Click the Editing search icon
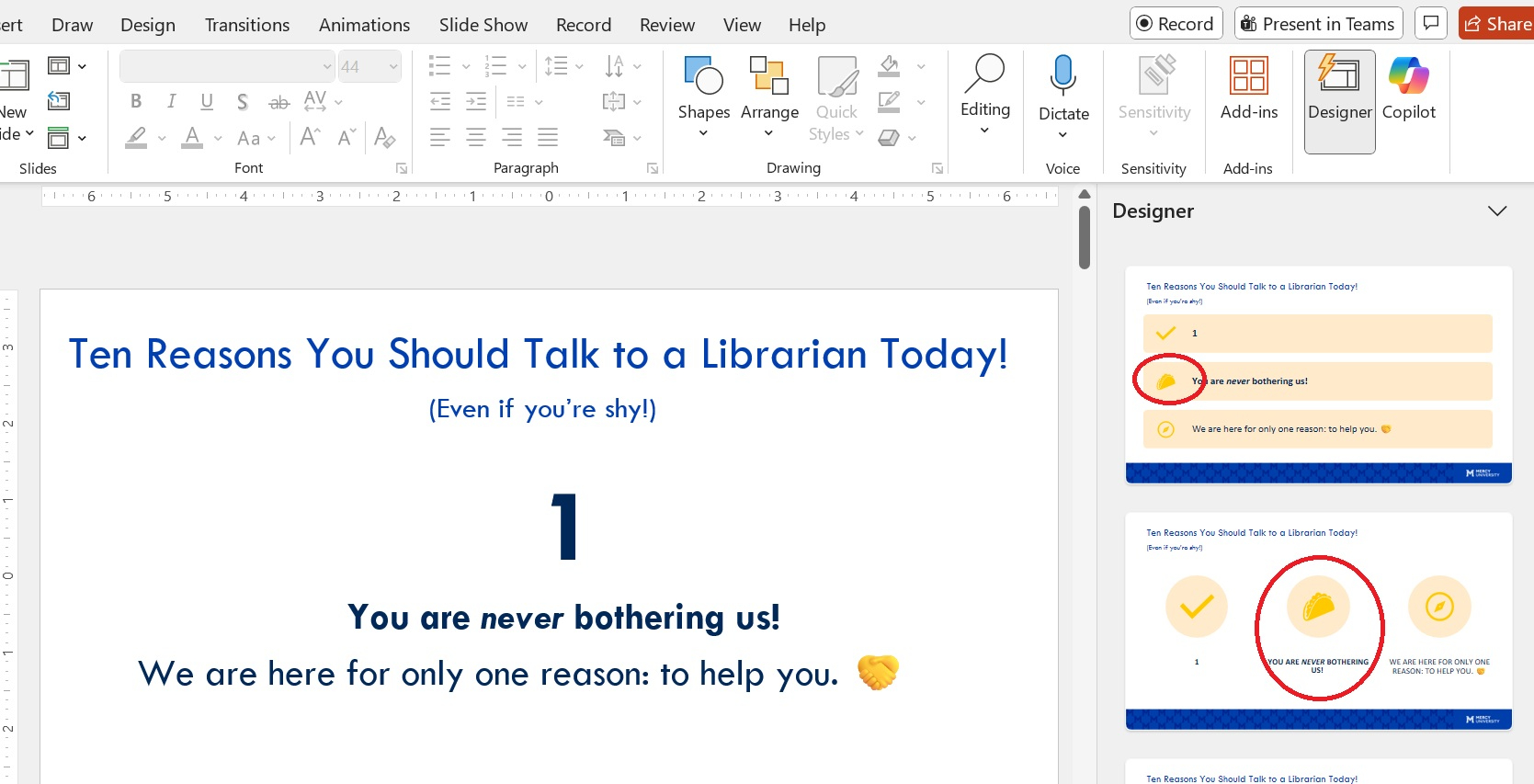 (984, 74)
